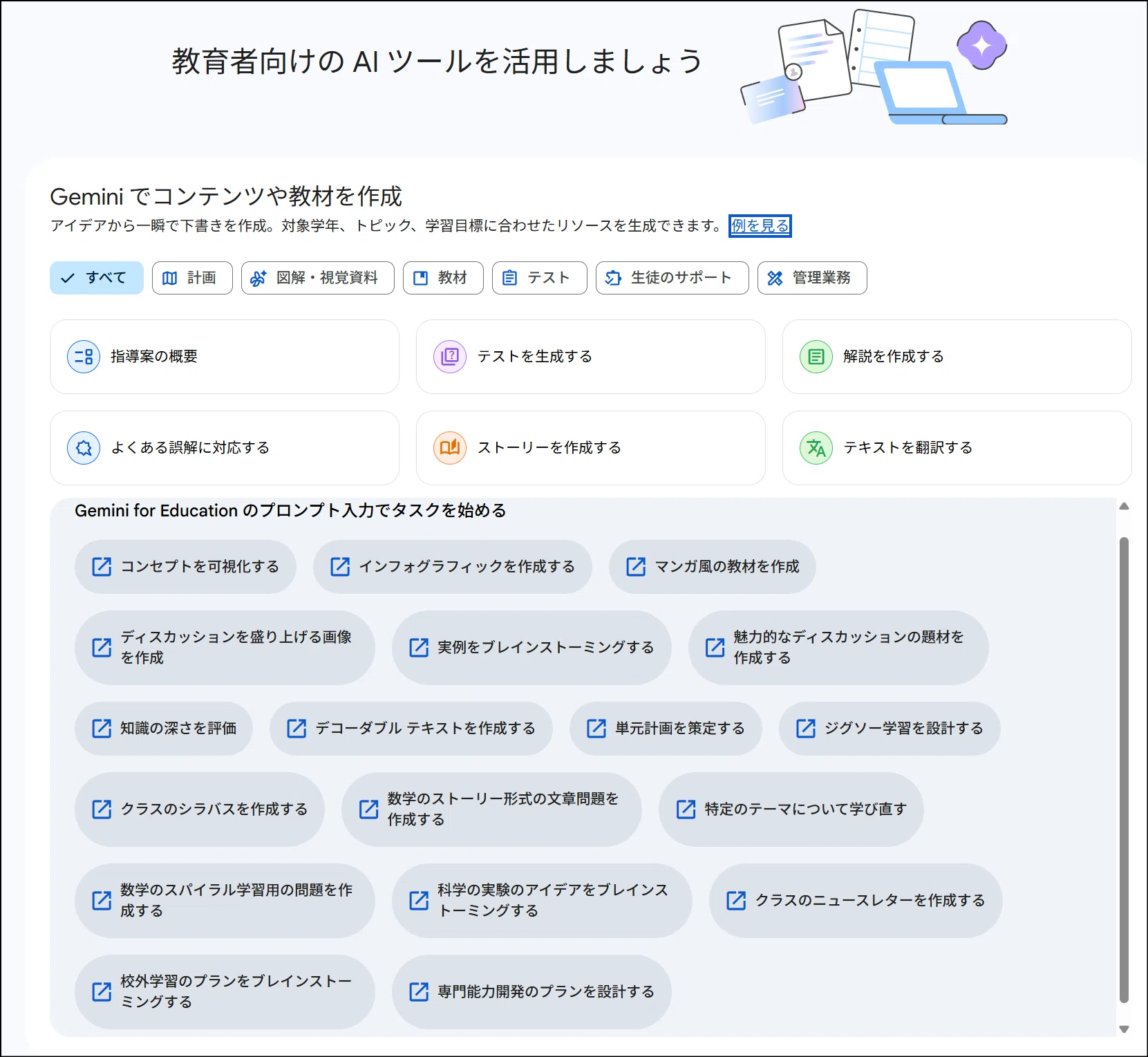1148x1057 pixels.
Task: Select the 計画 filter chip
Action: pyautogui.click(x=192, y=278)
